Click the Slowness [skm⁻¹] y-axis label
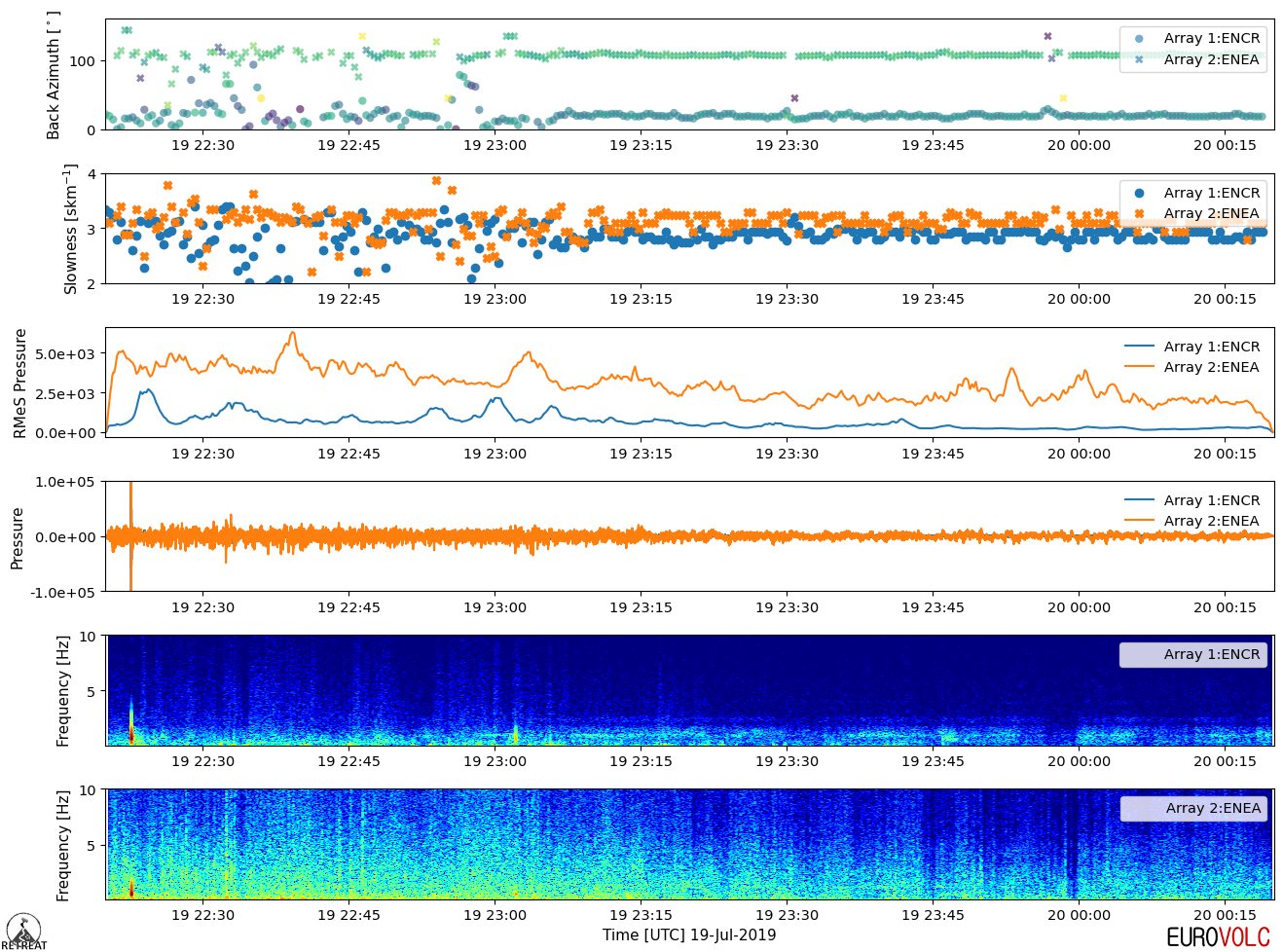This screenshot has height=952, width=1283. (x=70, y=229)
